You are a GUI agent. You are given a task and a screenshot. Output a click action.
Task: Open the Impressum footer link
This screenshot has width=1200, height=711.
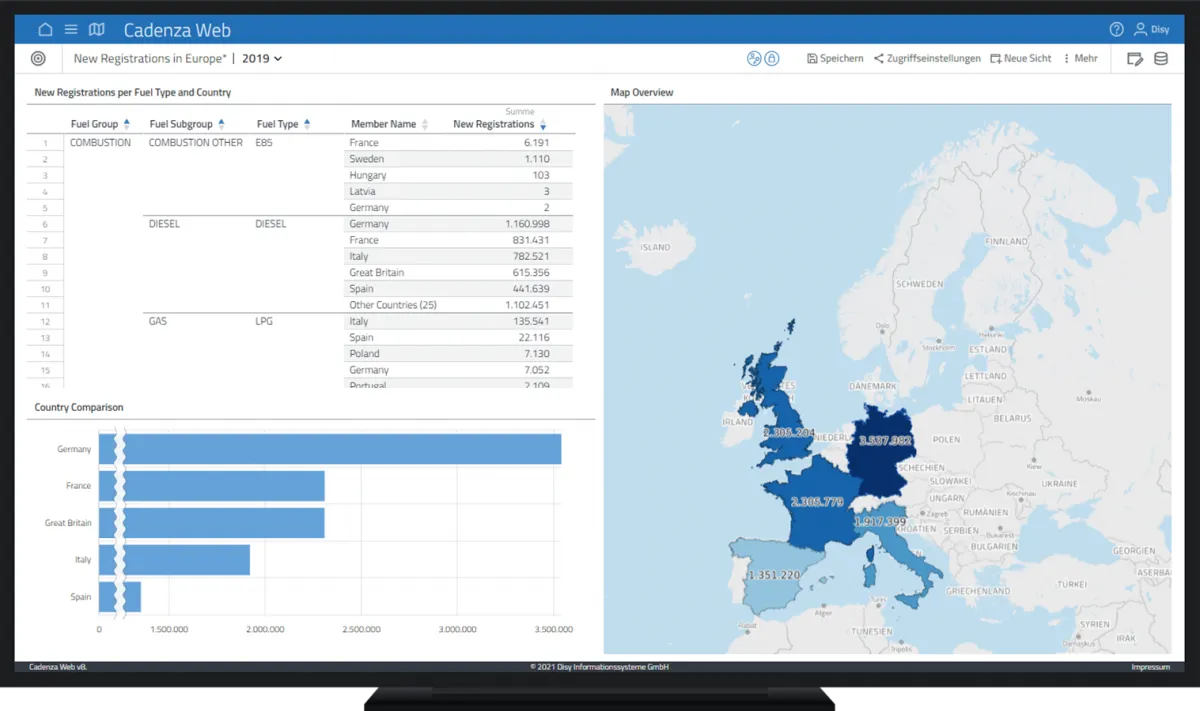(1150, 667)
